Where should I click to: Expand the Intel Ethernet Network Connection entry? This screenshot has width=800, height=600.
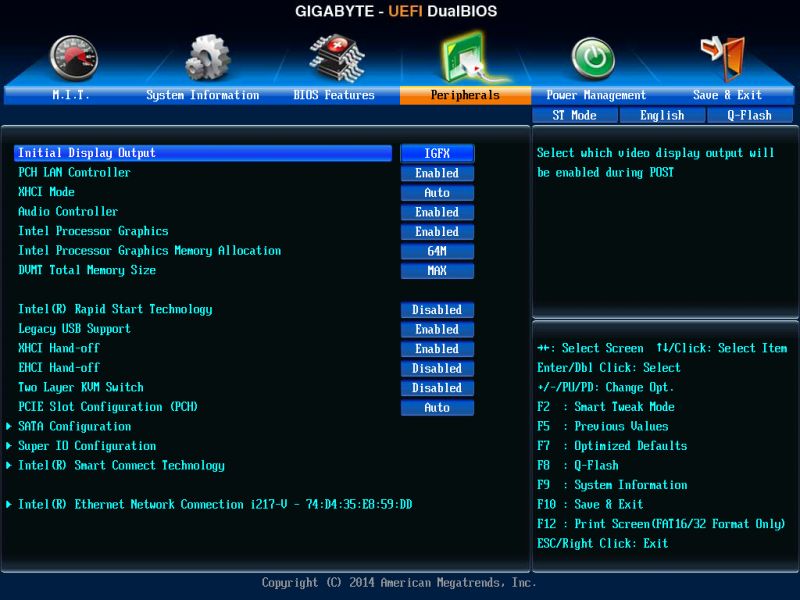click(215, 504)
